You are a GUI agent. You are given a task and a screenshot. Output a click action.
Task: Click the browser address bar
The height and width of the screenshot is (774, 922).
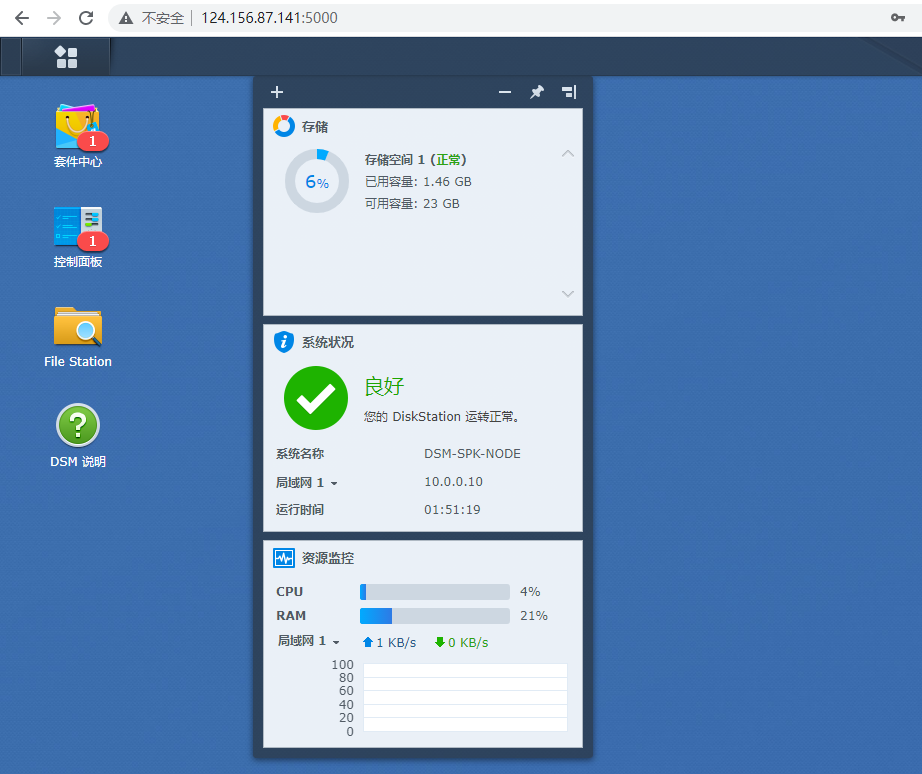(500, 18)
